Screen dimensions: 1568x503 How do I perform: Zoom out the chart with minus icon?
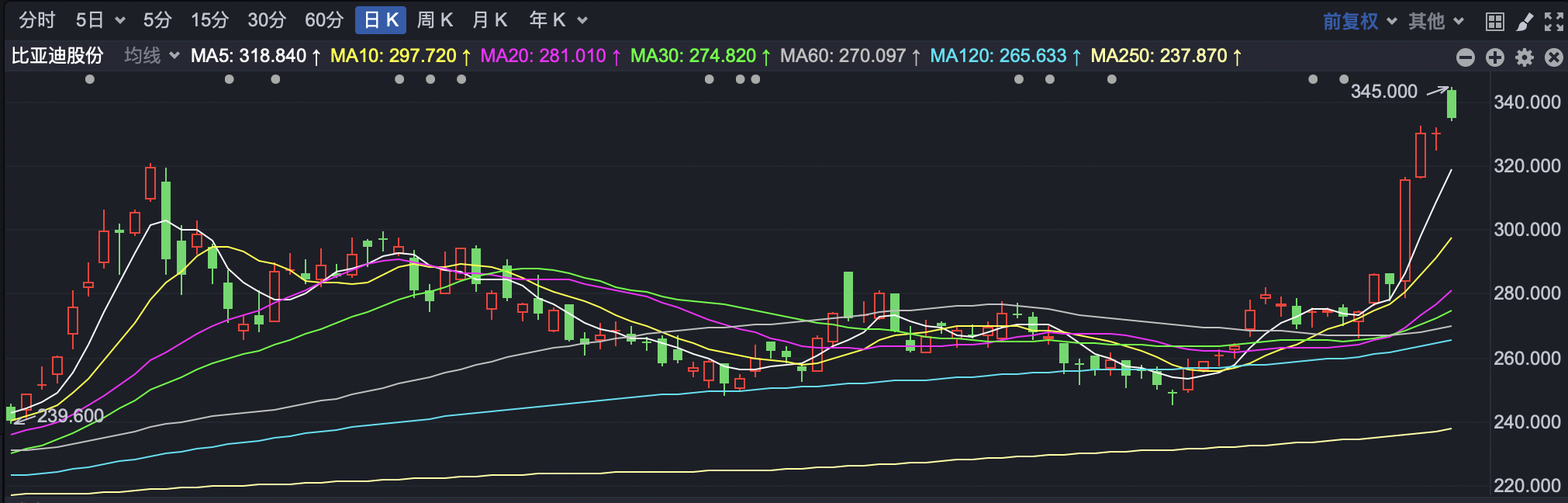coord(1466,57)
